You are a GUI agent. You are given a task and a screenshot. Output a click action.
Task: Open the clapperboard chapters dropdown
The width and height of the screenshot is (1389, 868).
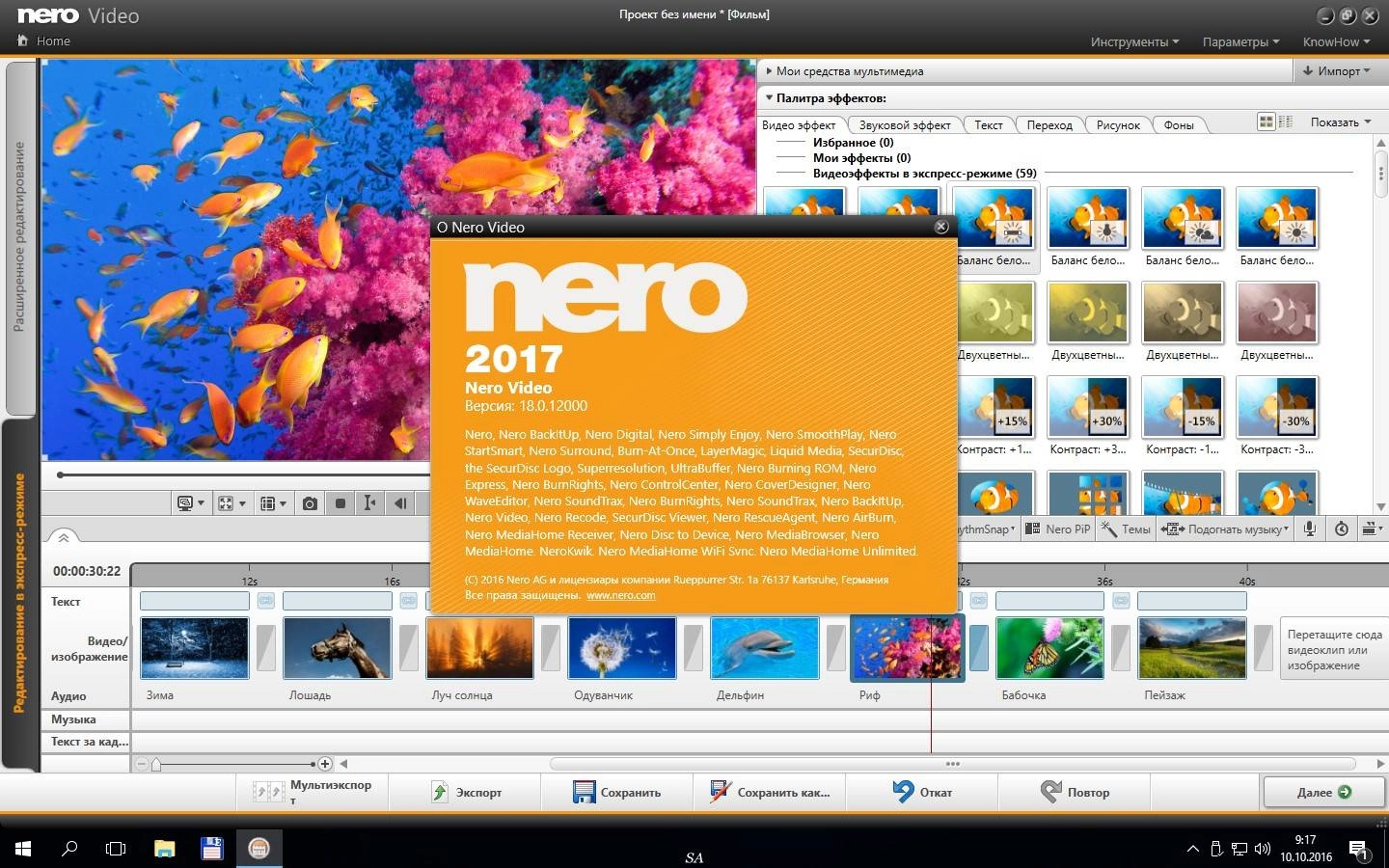pos(1372,529)
